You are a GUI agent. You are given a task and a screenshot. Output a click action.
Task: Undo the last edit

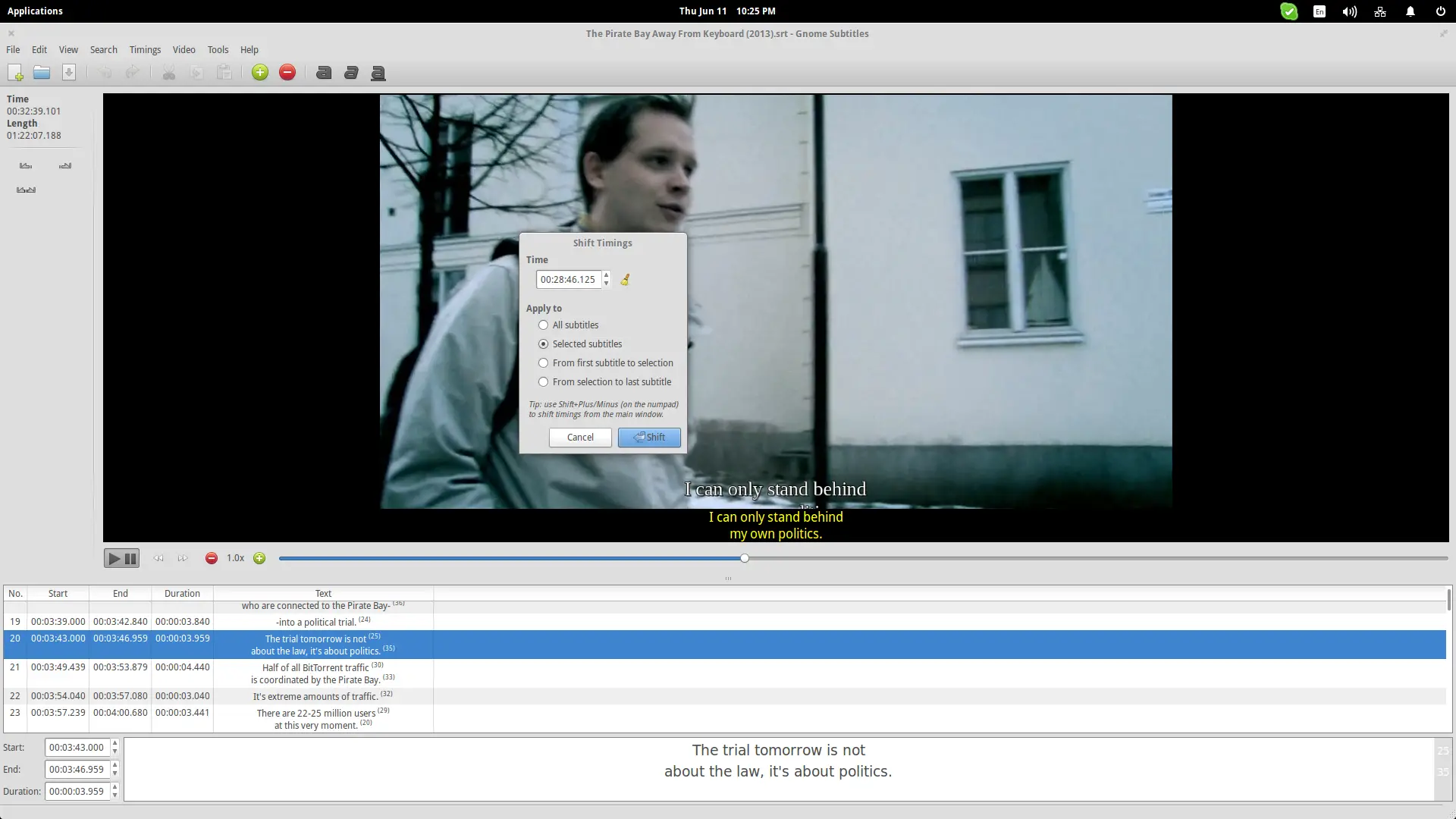click(105, 73)
